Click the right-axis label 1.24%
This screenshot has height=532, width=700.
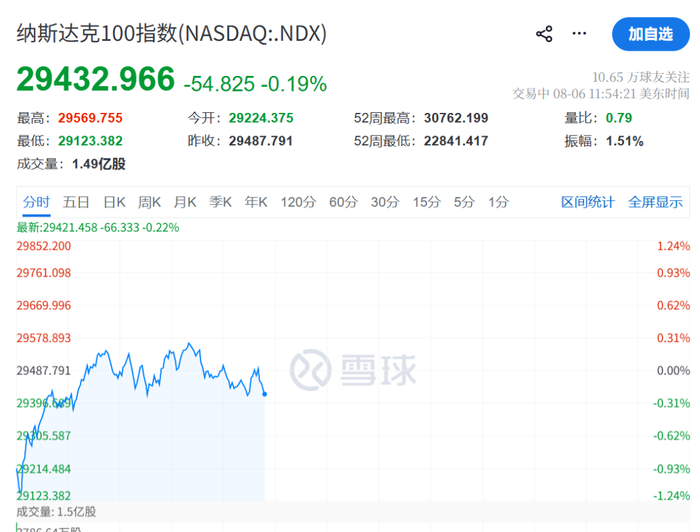point(673,246)
